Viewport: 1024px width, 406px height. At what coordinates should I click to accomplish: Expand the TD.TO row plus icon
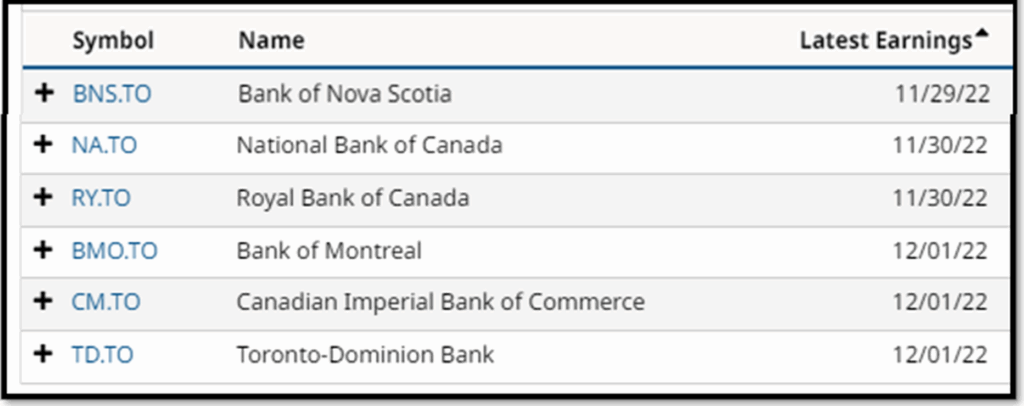(x=44, y=354)
